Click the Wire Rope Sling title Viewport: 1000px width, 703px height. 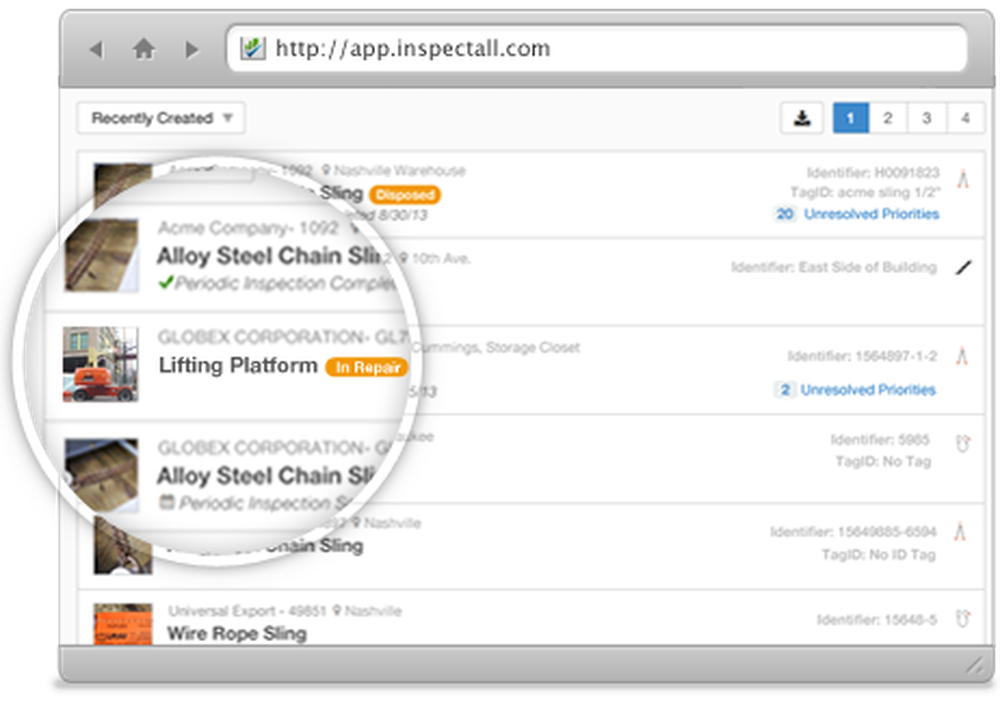click(x=236, y=633)
